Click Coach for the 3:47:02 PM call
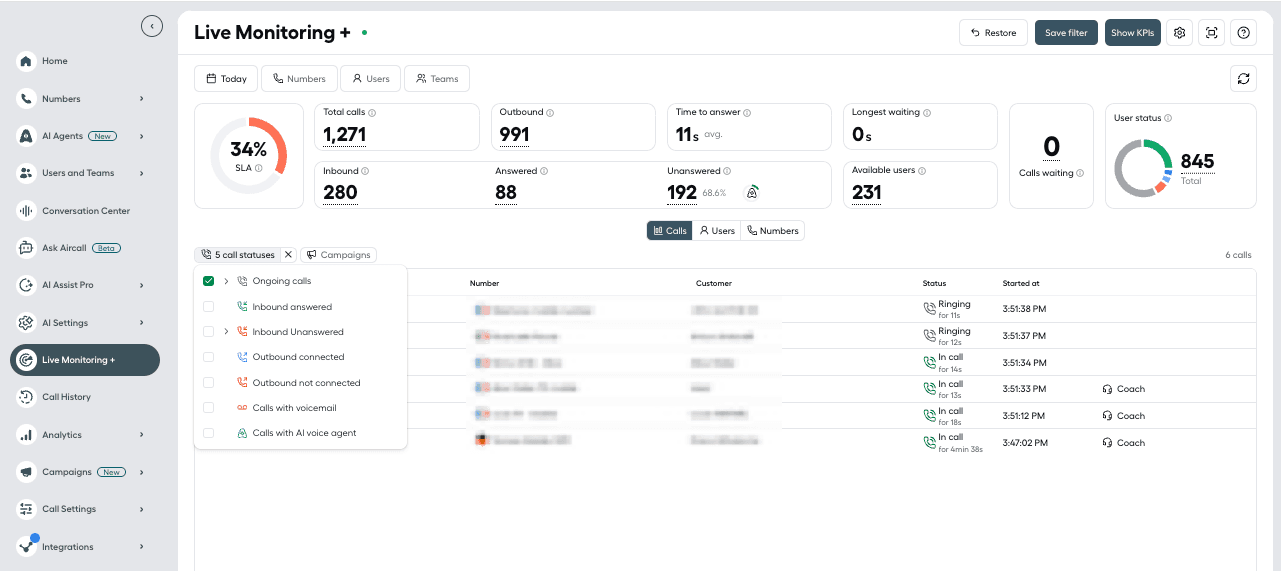 1124,443
